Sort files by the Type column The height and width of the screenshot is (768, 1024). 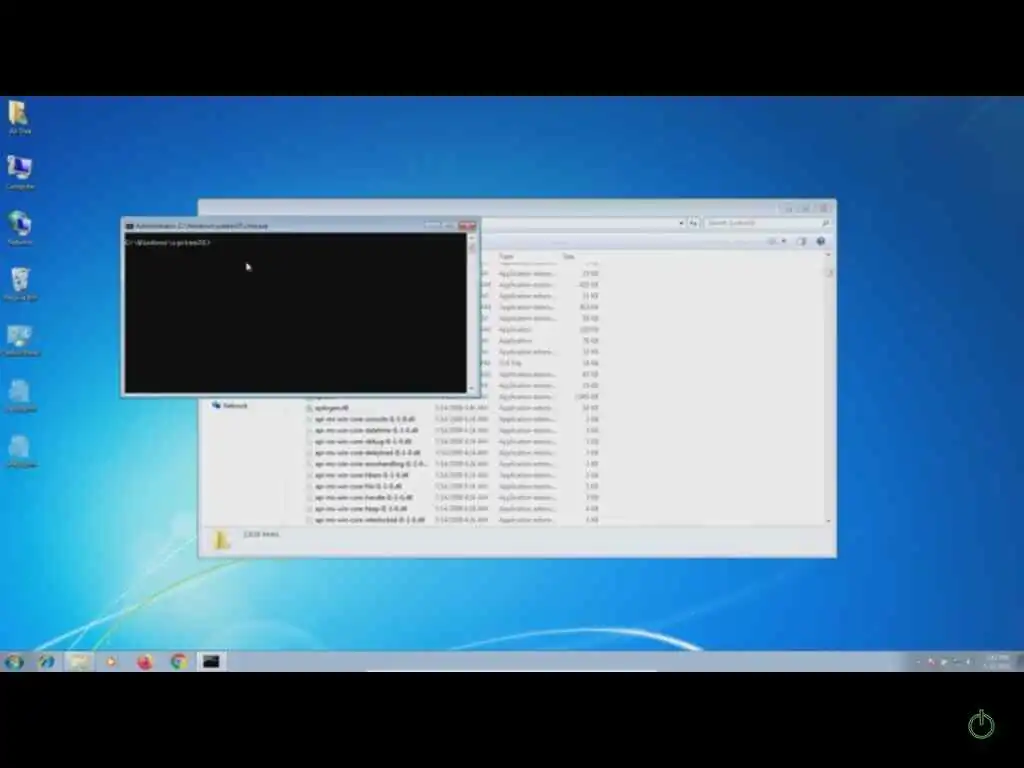[506, 257]
